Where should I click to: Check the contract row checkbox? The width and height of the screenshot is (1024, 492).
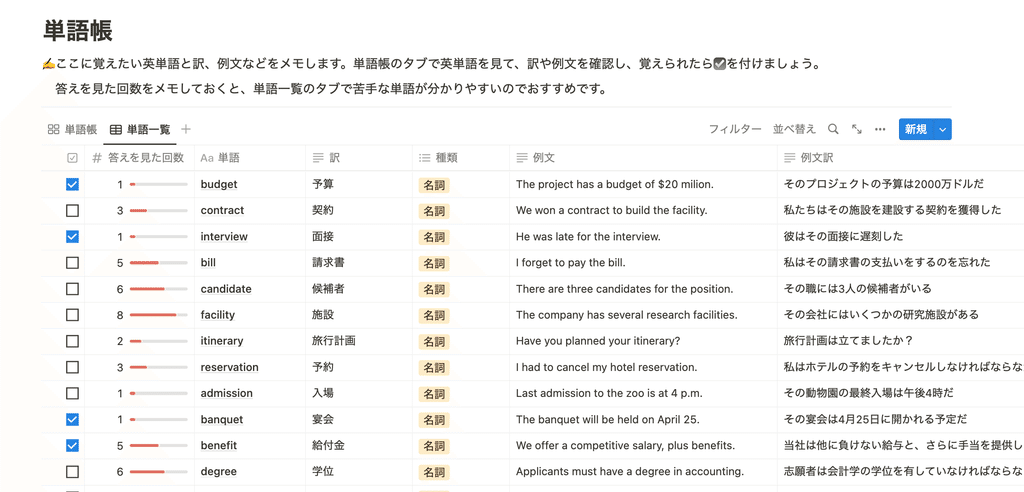click(x=72, y=210)
